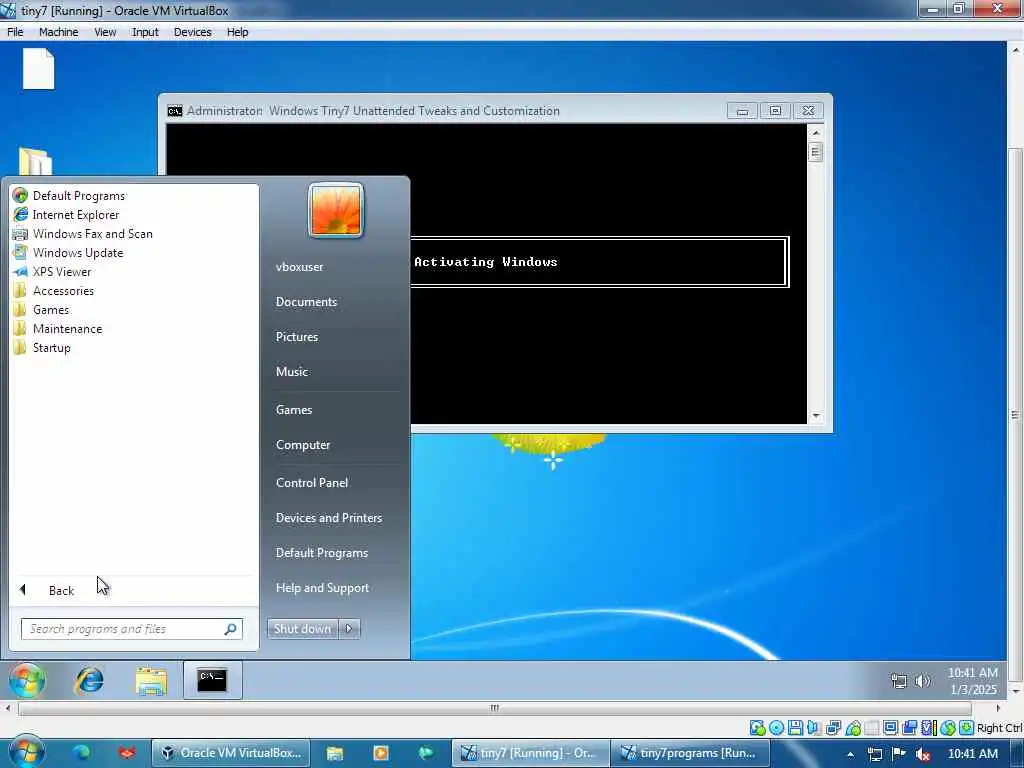
Task: Click host action center flag icon
Action: tap(899, 753)
